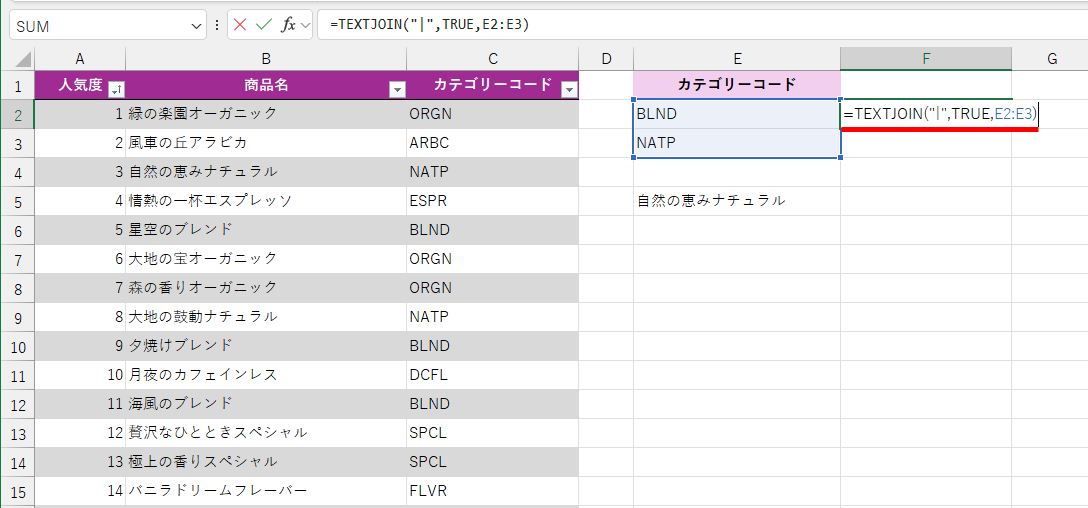This screenshot has width=1088, height=508.
Task: Click cell containing 大地の宝オーガニック
Action: click(x=266, y=259)
